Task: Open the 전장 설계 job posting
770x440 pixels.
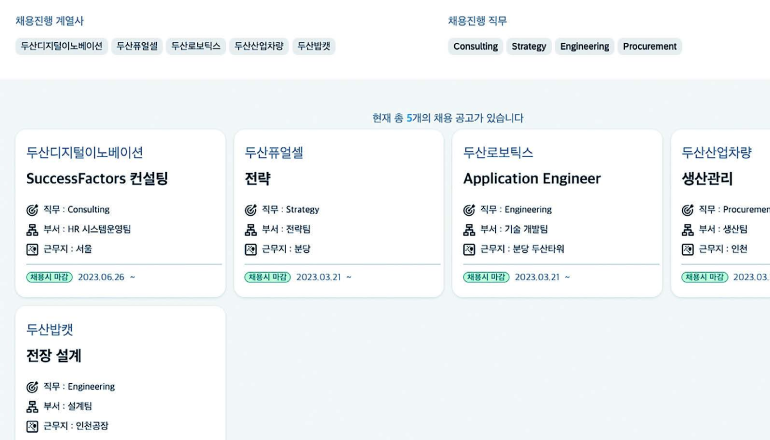Action: tap(54, 355)
